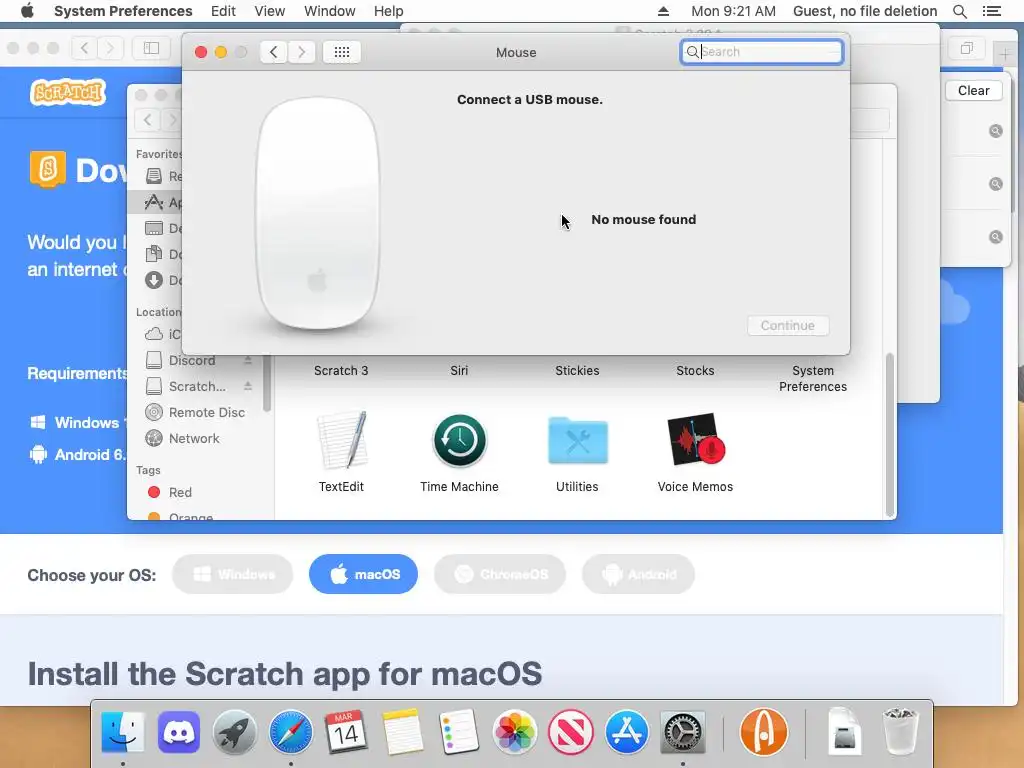Go forward in Mouse preferences window
The image size is (1024, 768).
coord(301,52)
